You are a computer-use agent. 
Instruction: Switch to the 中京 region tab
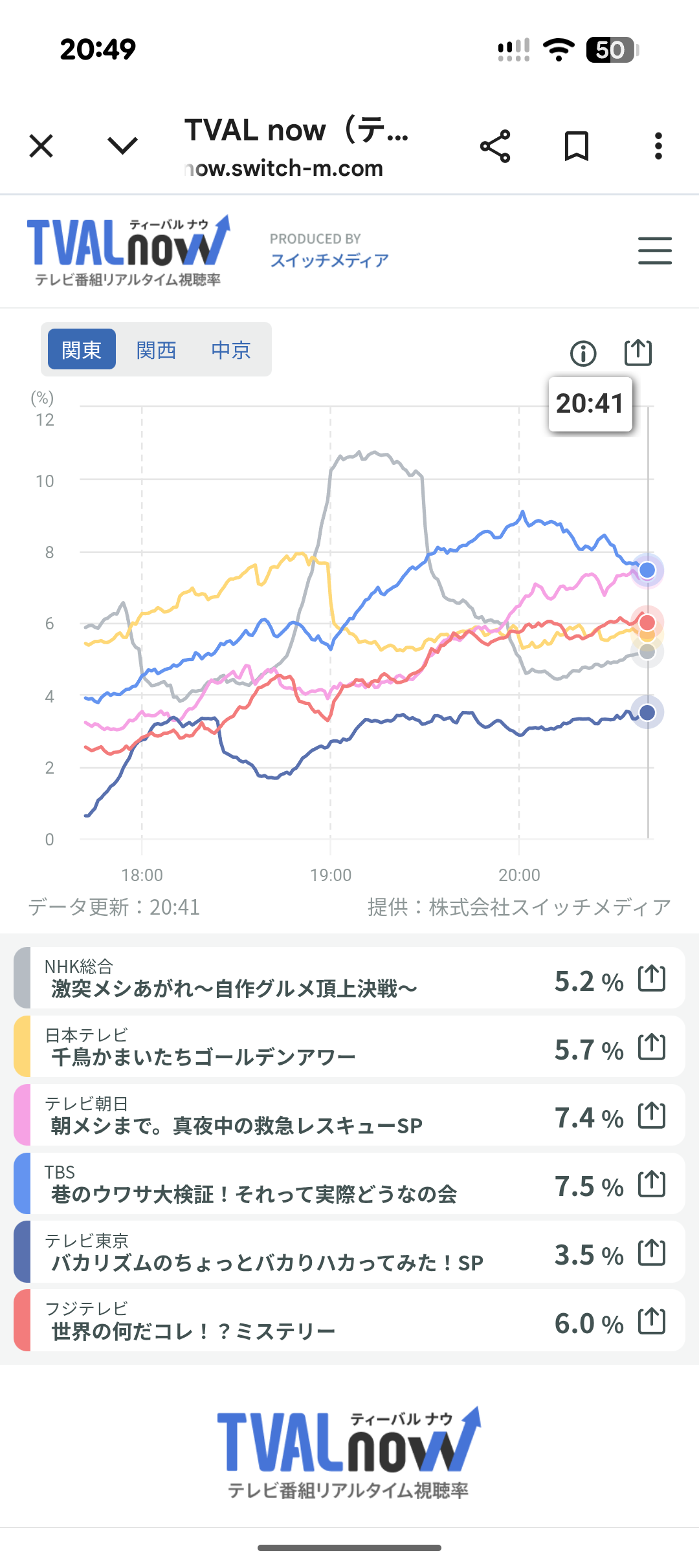pyautogui.click(x=230, y=350)
